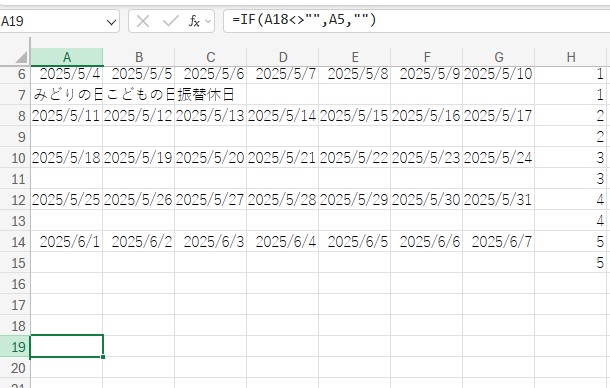The image size is (610, 388).
Task: Click cell containing 2025/5/5
Action: tap(139, 74)
